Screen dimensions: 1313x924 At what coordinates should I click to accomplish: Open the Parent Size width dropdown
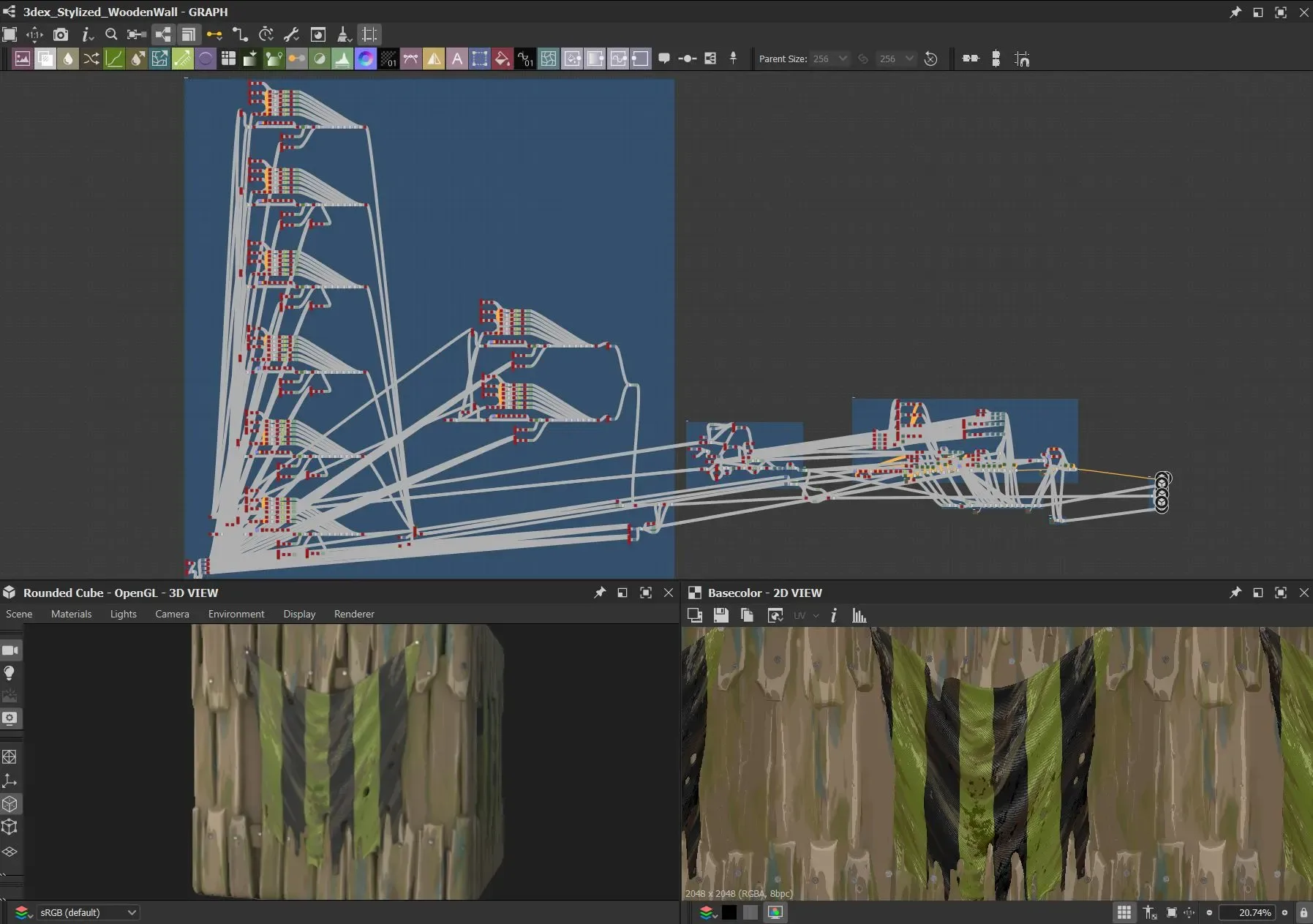829,59
